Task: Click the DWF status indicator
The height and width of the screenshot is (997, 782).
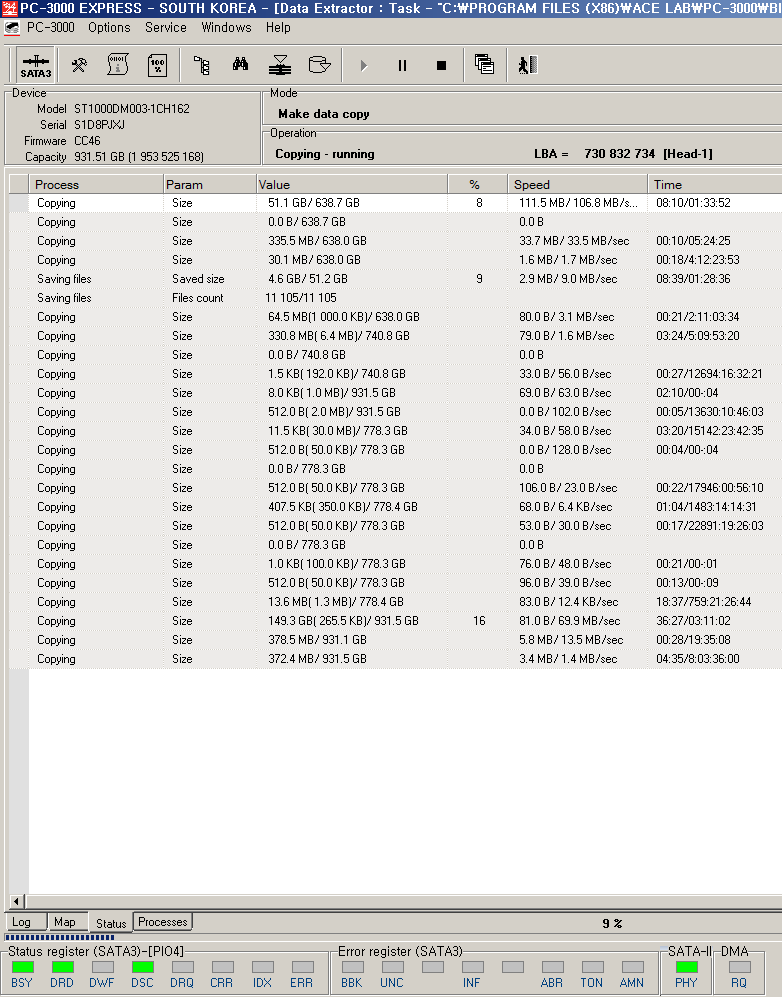Action: click(102, 966)
